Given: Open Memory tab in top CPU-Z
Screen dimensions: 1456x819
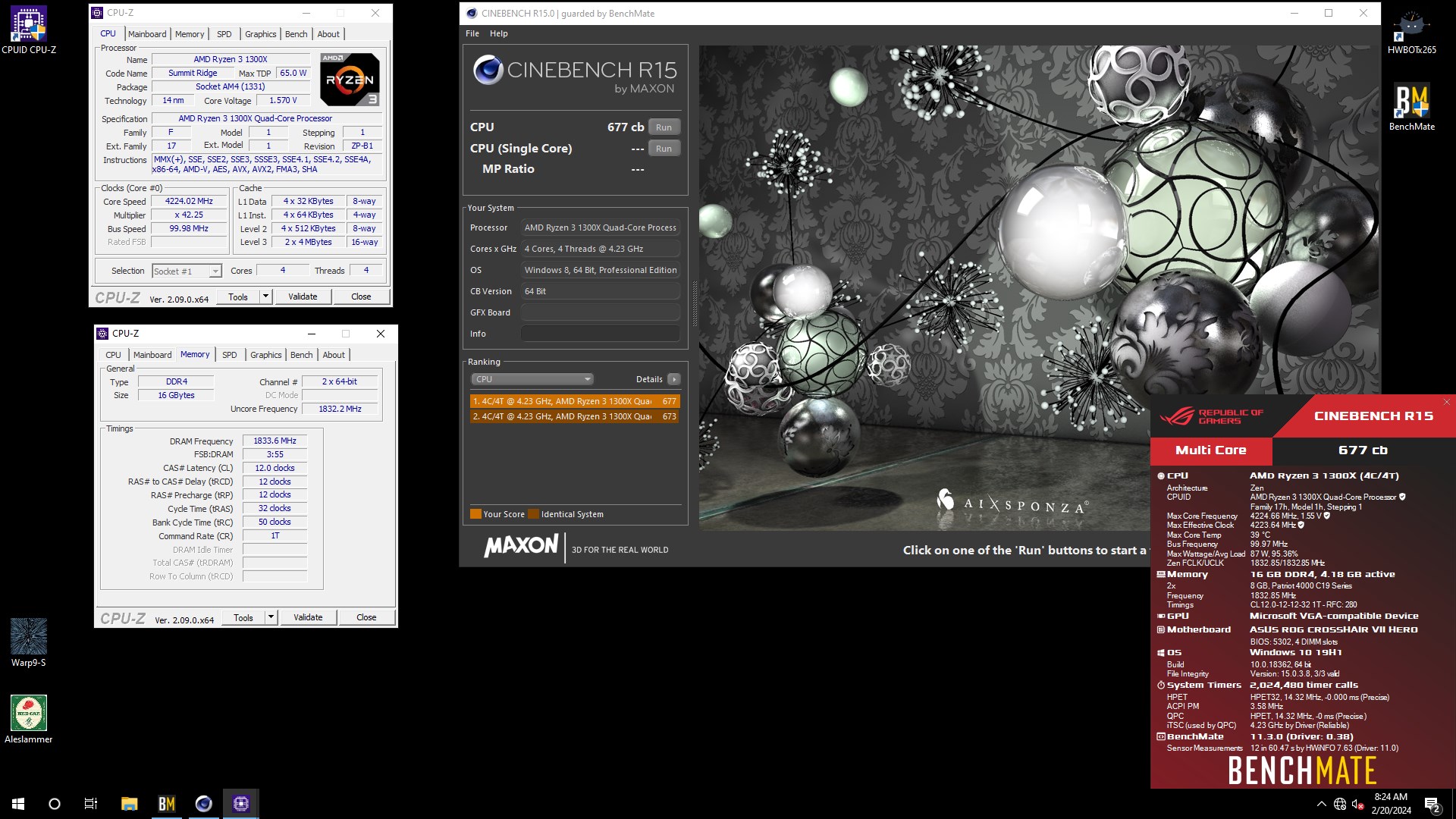Looking at the screenshot, I should click(x=190, y=34).
